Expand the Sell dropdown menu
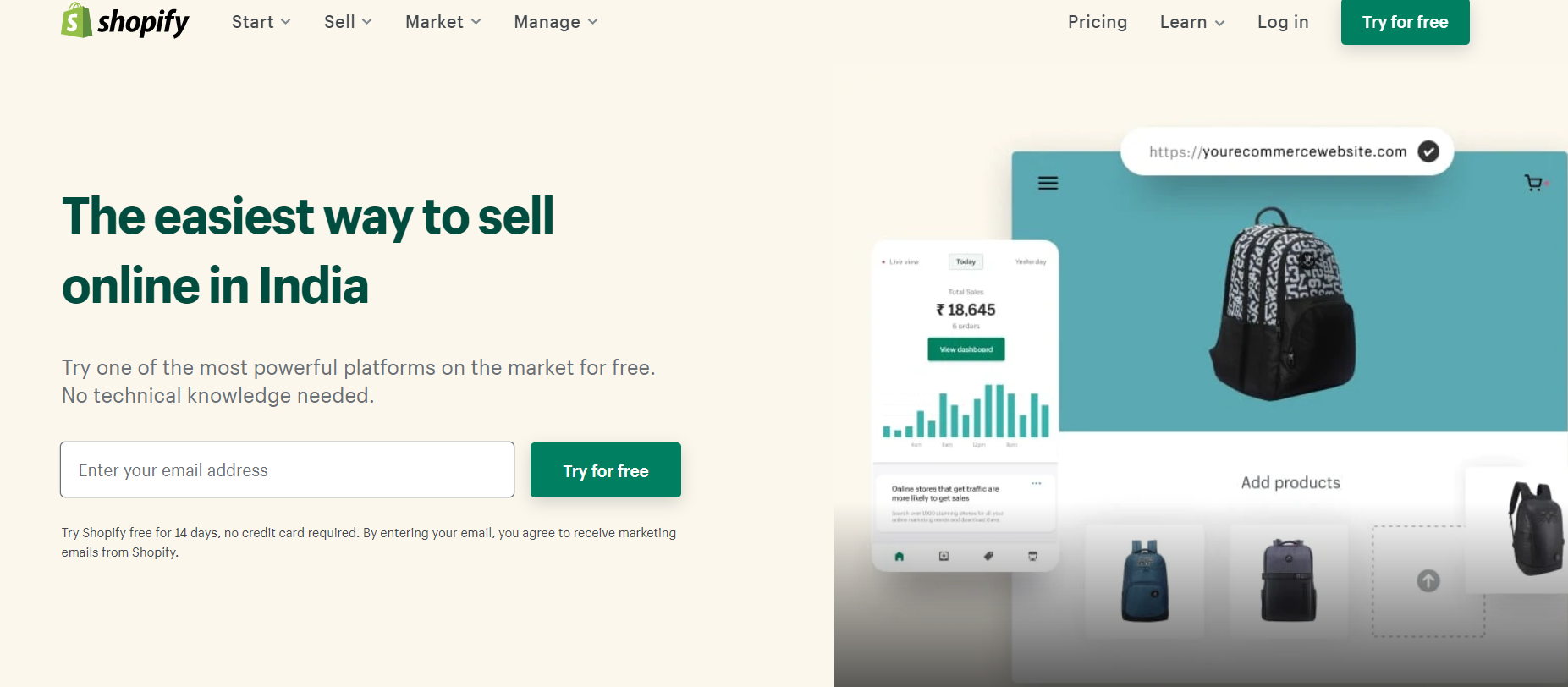This screenshot has width=1568, height=687. [348, 22]
